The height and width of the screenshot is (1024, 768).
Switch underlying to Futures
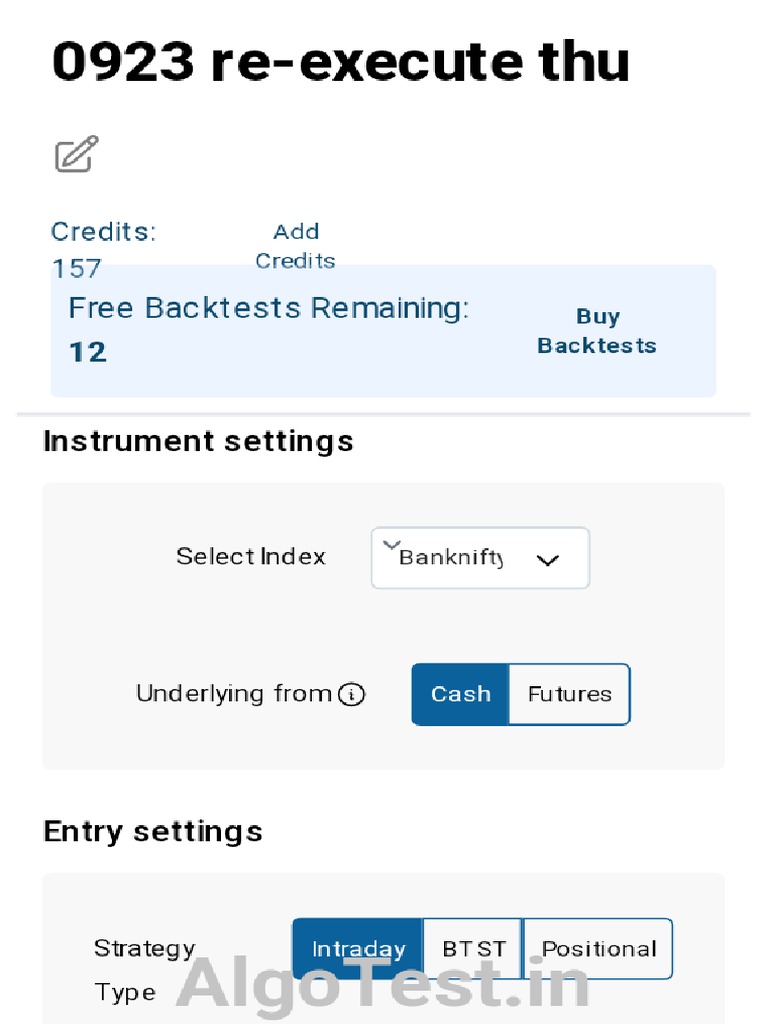tap(569, 694)
